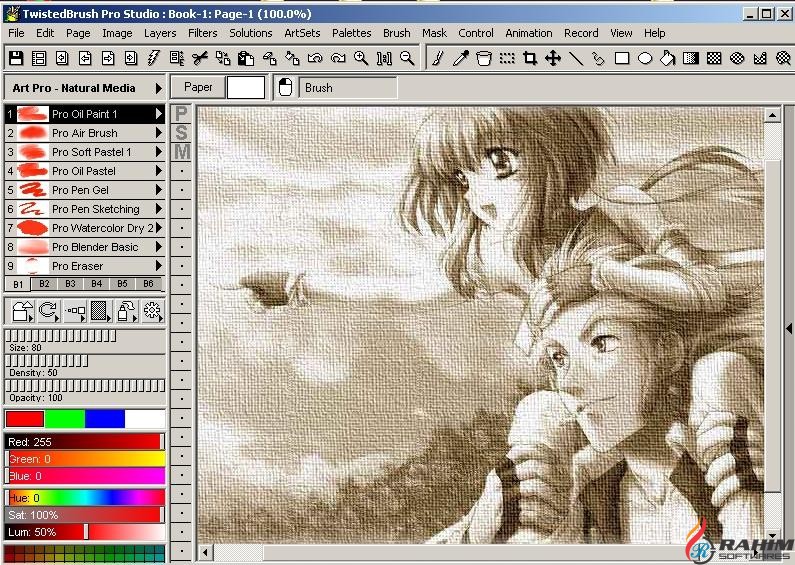Select the rectangle mask tool icon
This screenshot has width=795, height=565.
click(x=714, y=58)
